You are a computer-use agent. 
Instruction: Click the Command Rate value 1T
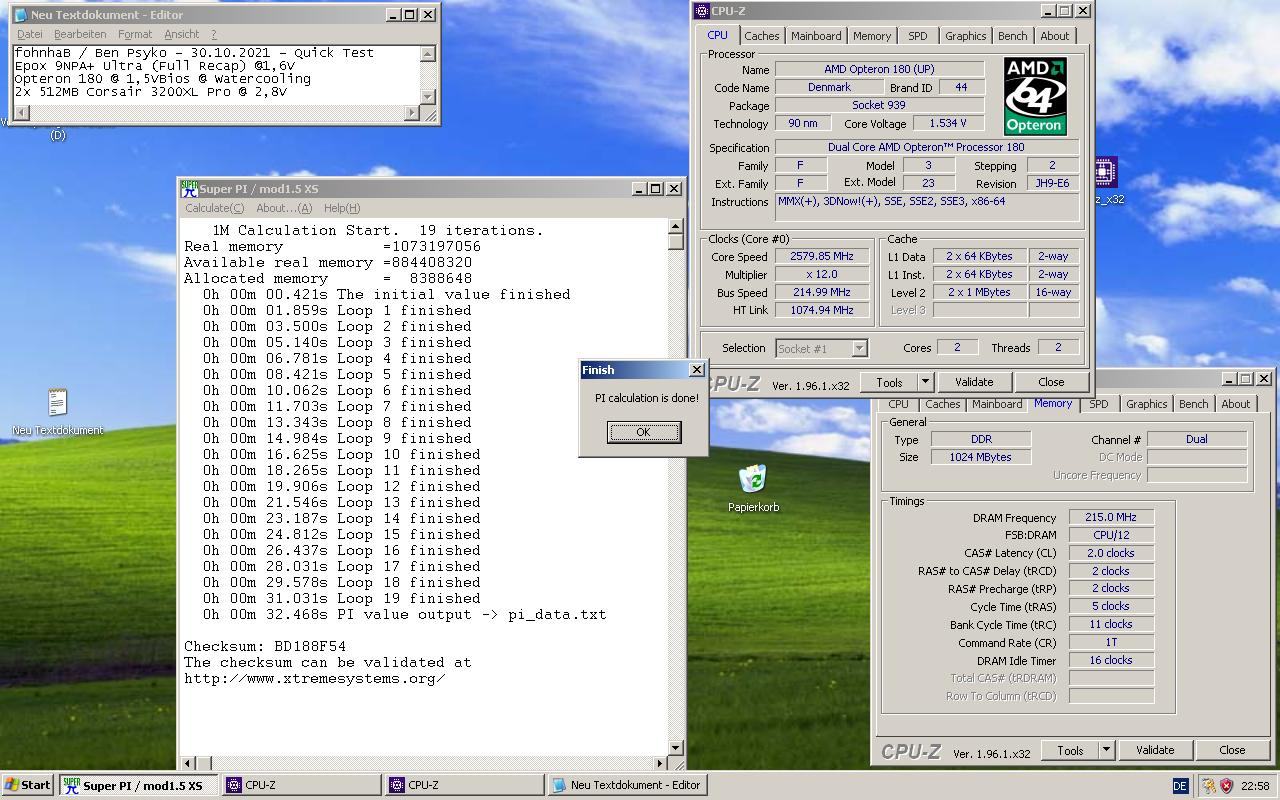click(x=1111, y=642)
